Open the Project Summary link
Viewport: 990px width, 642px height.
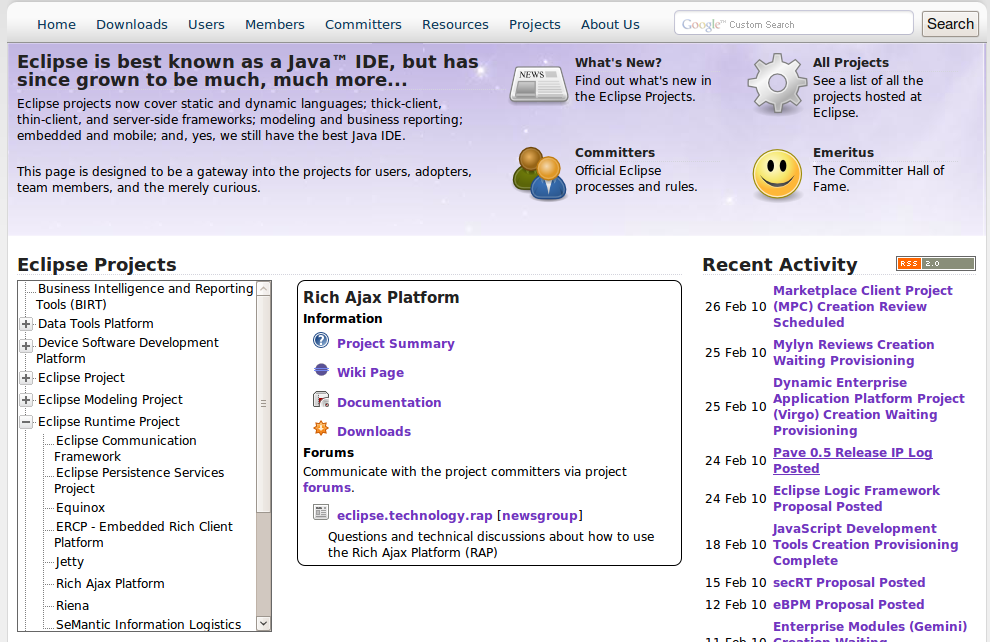coord(396,343)
